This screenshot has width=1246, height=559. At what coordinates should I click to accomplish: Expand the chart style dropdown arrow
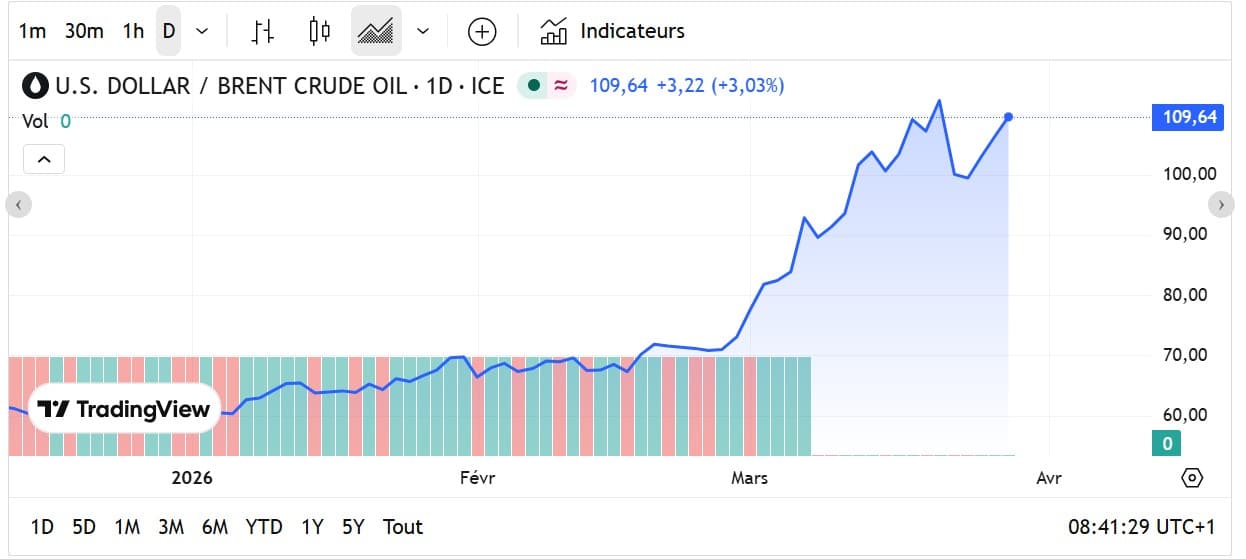tap(423, 31)
